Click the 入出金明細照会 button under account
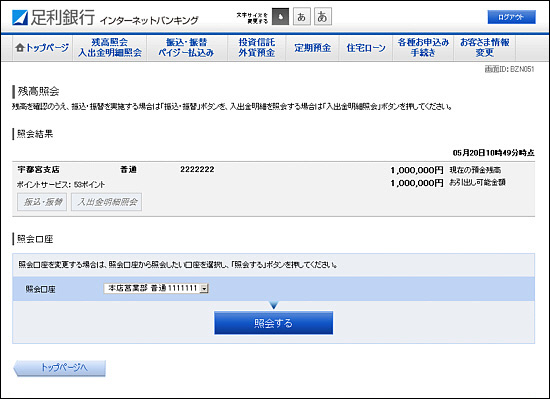The height and width of the screenshot is (399, 550). (107, 202)
